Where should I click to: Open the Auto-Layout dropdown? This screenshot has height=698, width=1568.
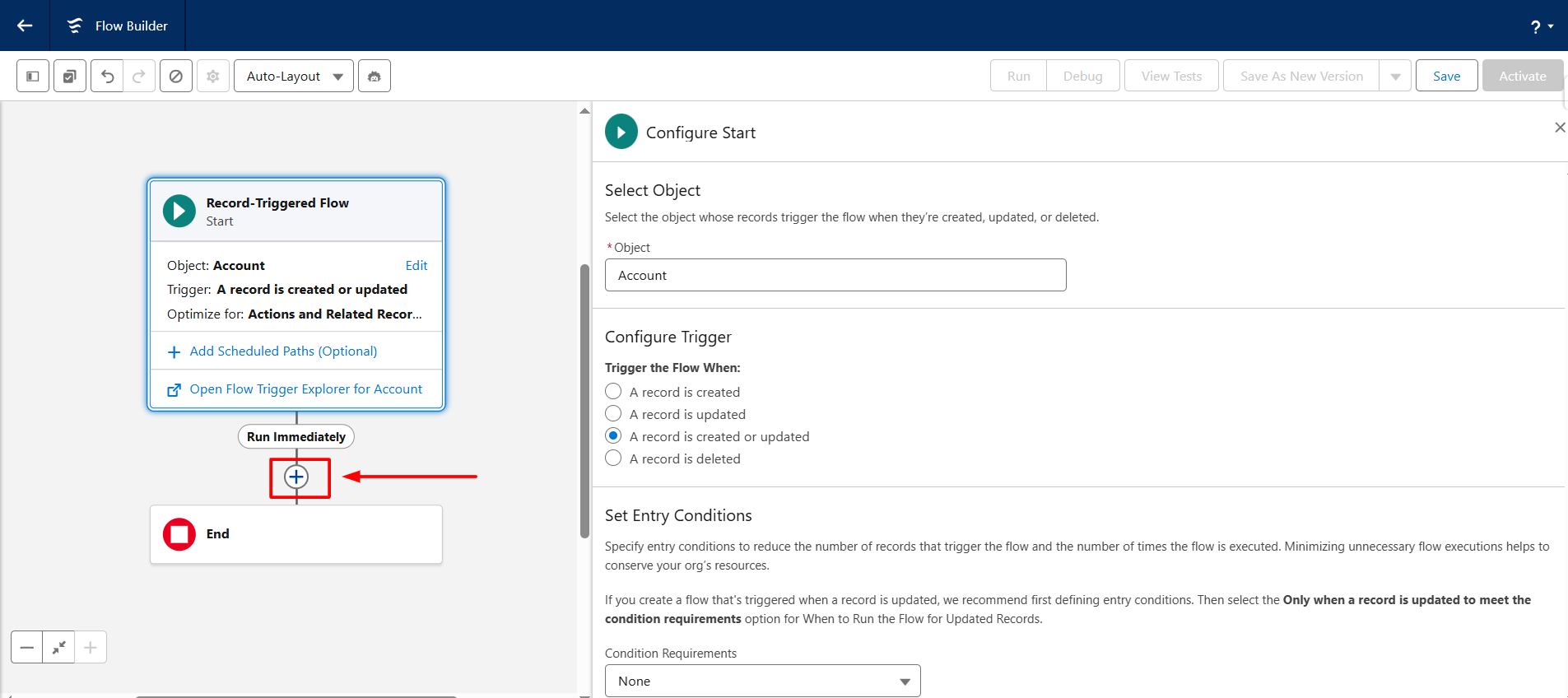tap(294, 77)
